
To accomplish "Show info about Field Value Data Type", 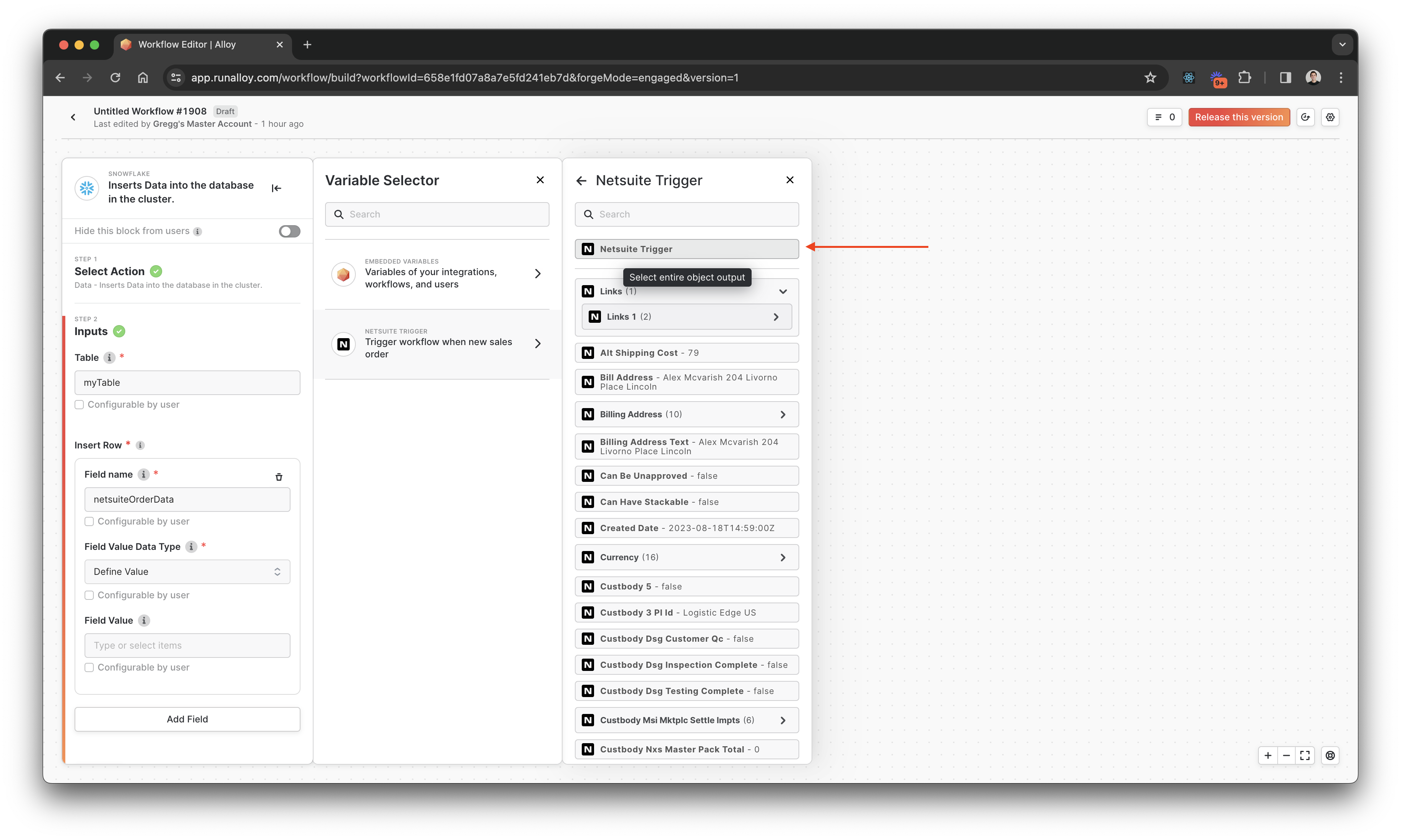I will pos(191,547).
